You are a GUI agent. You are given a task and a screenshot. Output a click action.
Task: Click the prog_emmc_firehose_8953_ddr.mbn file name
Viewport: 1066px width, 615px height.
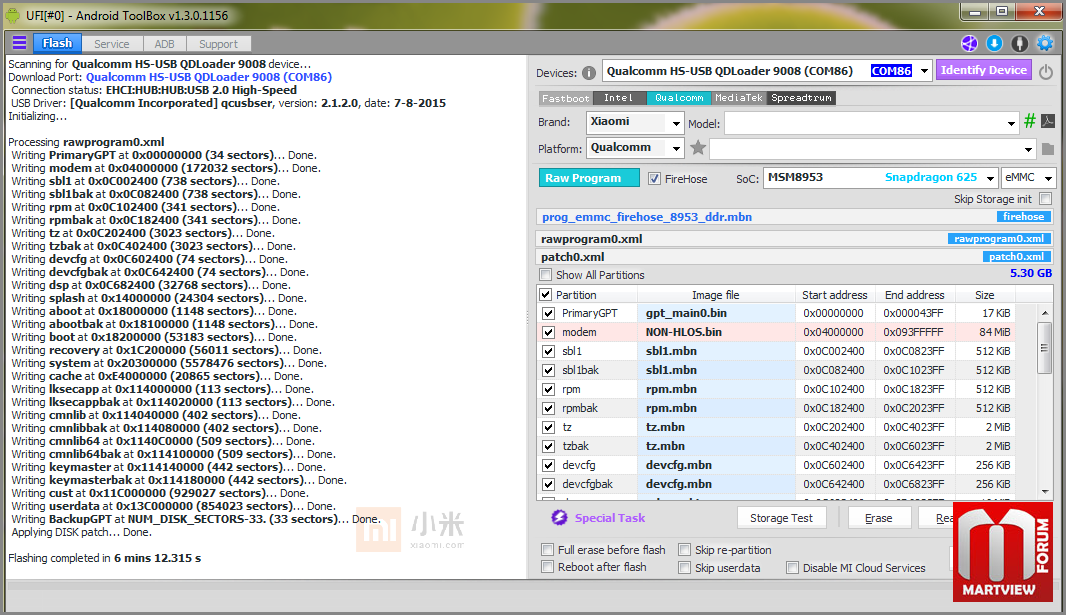(x=647, y=217)
